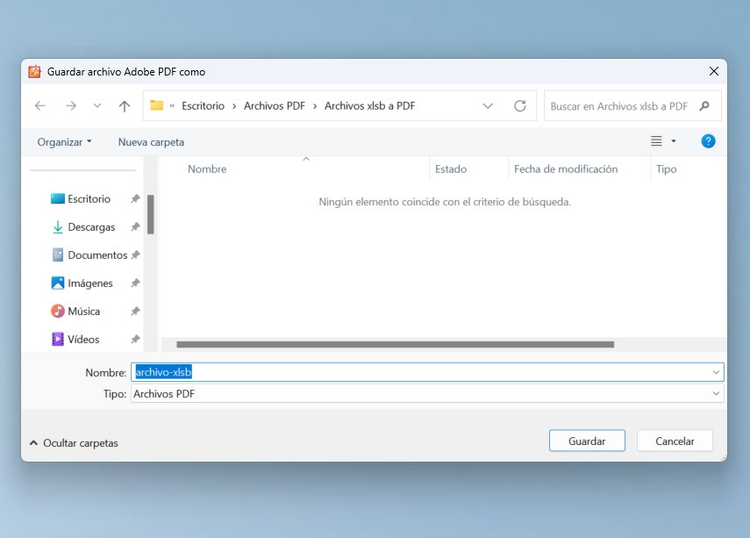The height and width of the screenshot is (538, 750).
Task: Click the pin icon beside Imágenes
Action: click(x=135, y=283)
